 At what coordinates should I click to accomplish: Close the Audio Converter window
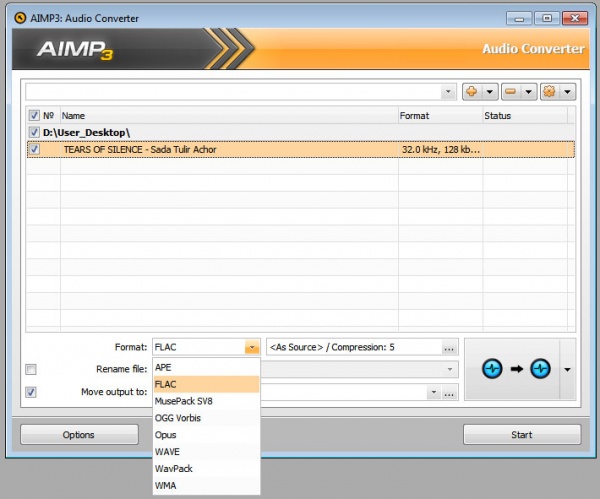tap(575, 18)
